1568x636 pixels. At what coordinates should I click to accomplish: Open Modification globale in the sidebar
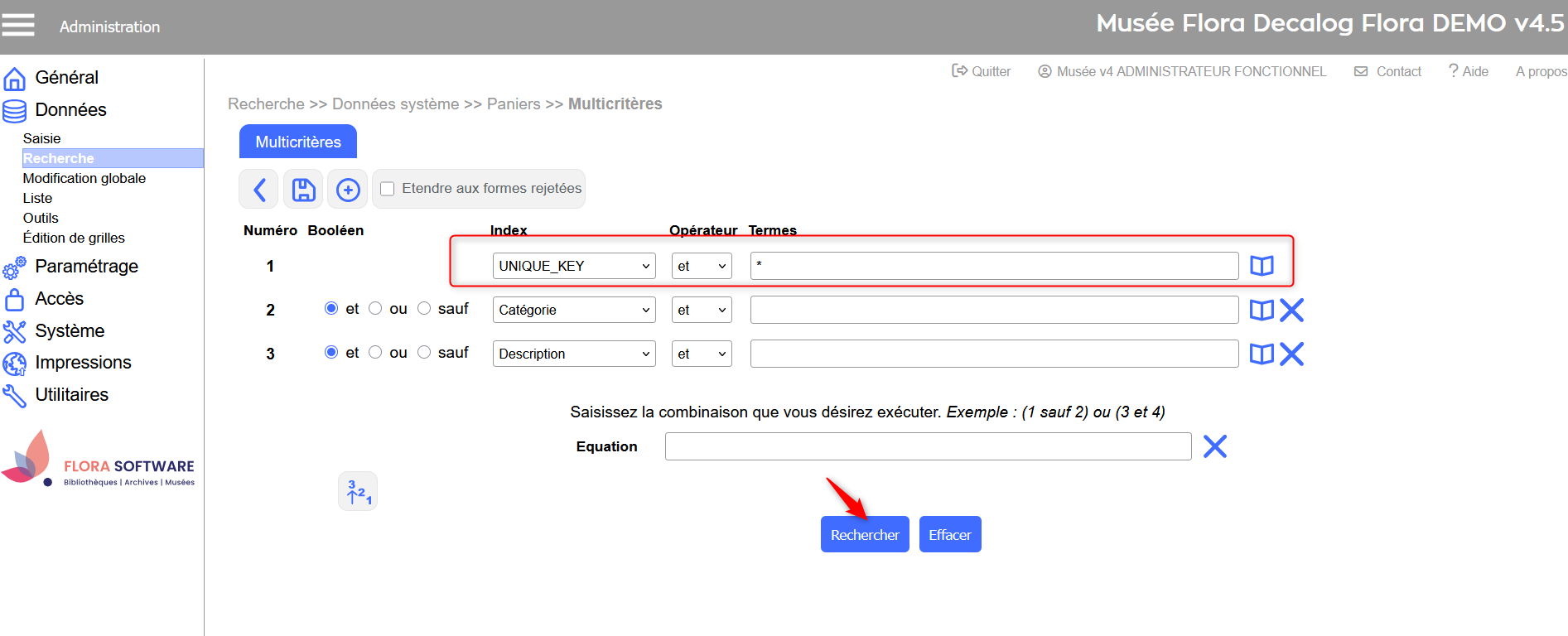point(84,178)
